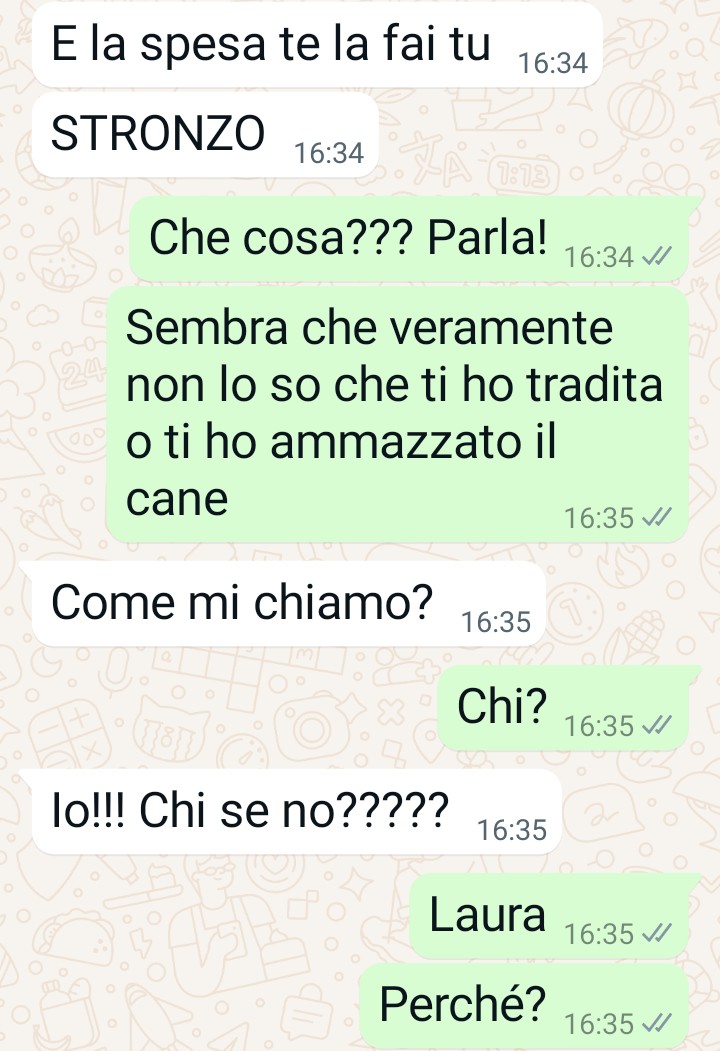Select the 'STRONZO' message bubble
The height and width of the screenshot is (1051, 720).
(x=205, y=135)
